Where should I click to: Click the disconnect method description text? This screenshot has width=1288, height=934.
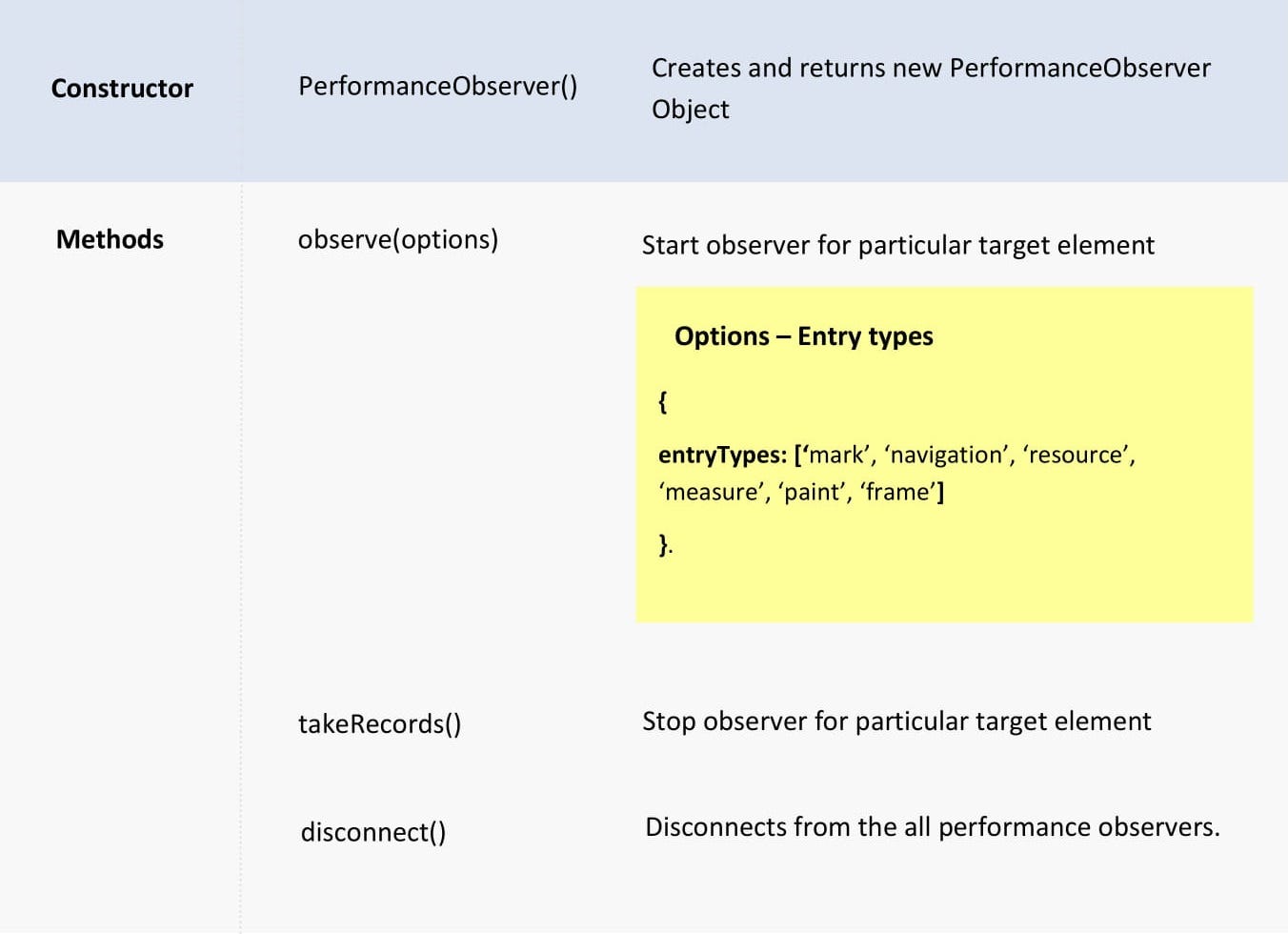pyautogui.click(x=932, y=826)
